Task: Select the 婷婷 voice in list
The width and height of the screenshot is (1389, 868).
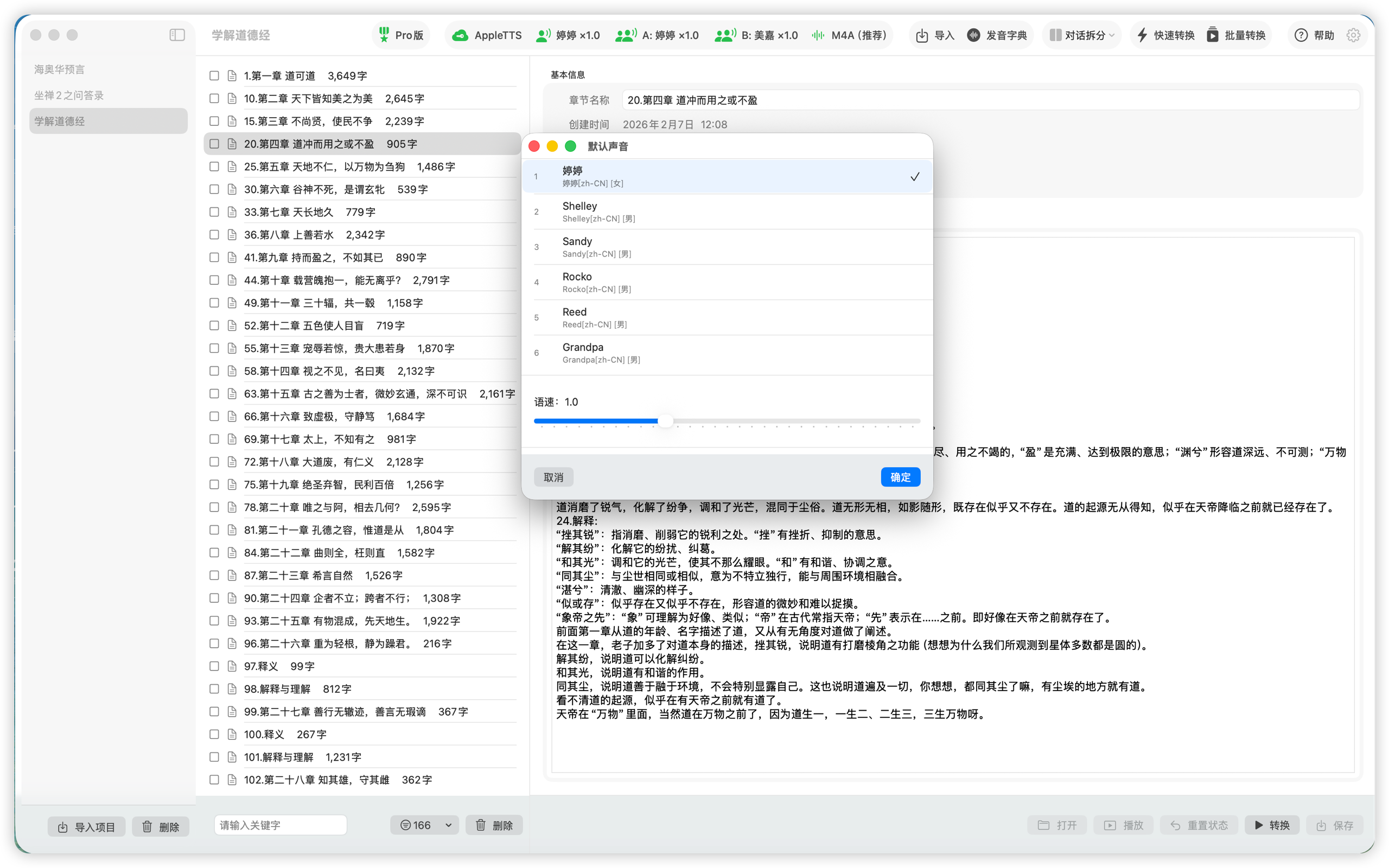Action: pos(727,176)
